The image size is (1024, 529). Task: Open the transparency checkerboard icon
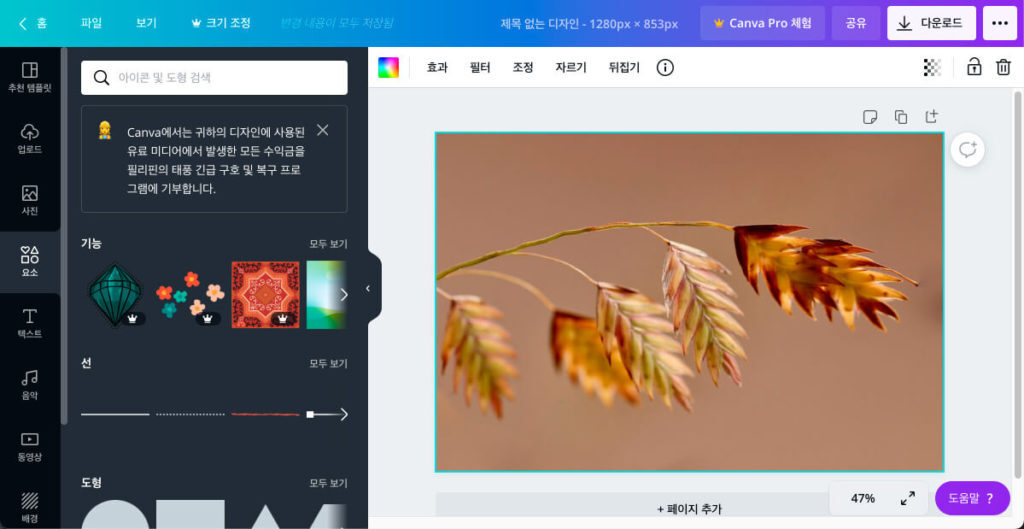click(x=932, y=67)
